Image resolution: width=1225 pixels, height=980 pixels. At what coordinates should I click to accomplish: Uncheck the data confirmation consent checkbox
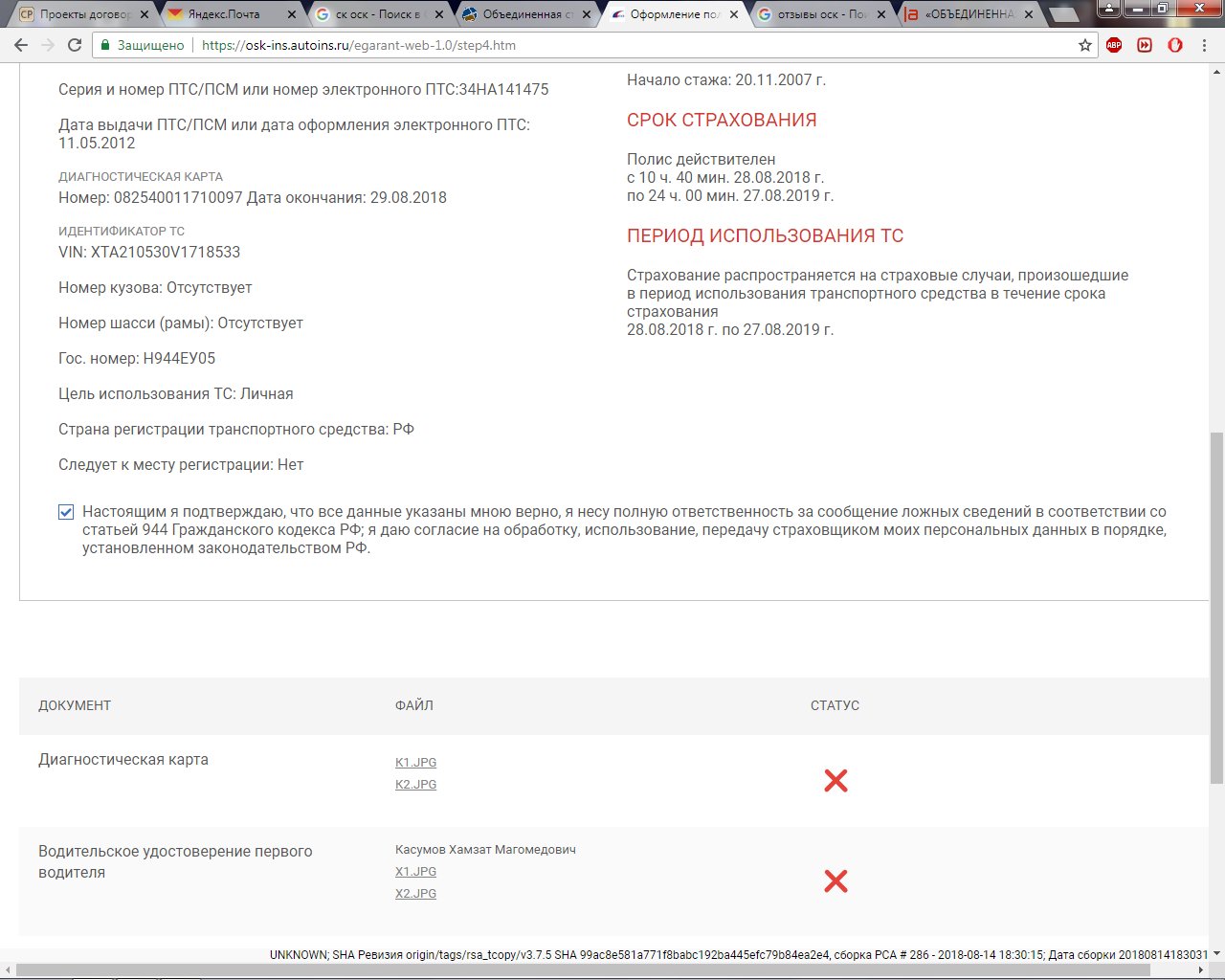66,512
